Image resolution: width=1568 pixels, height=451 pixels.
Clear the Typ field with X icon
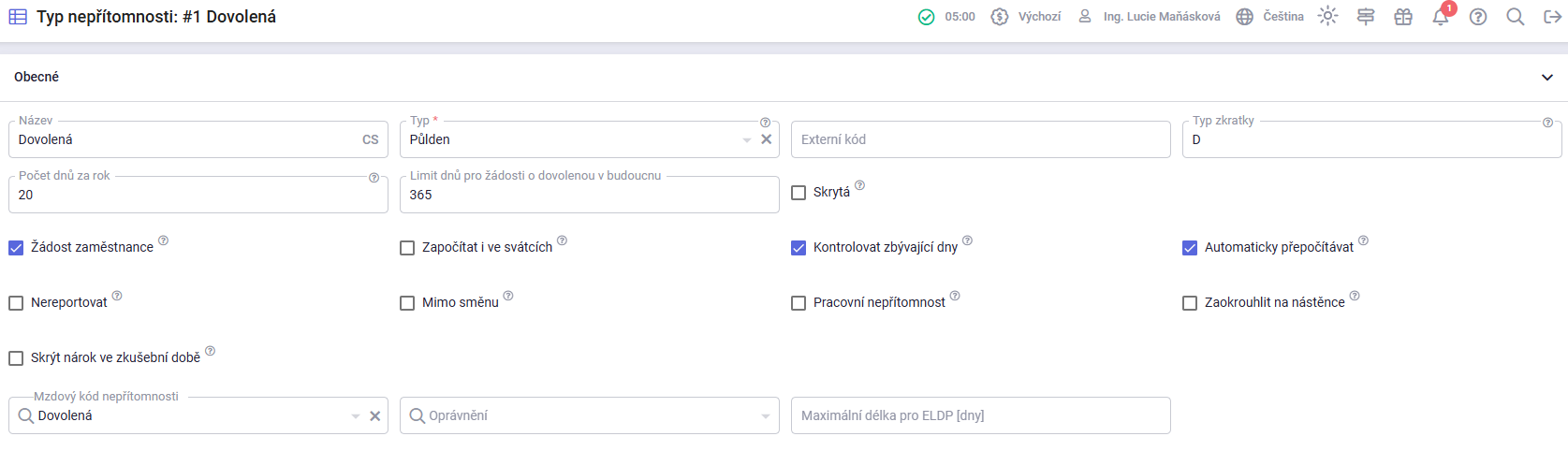(x=766, y=139)
